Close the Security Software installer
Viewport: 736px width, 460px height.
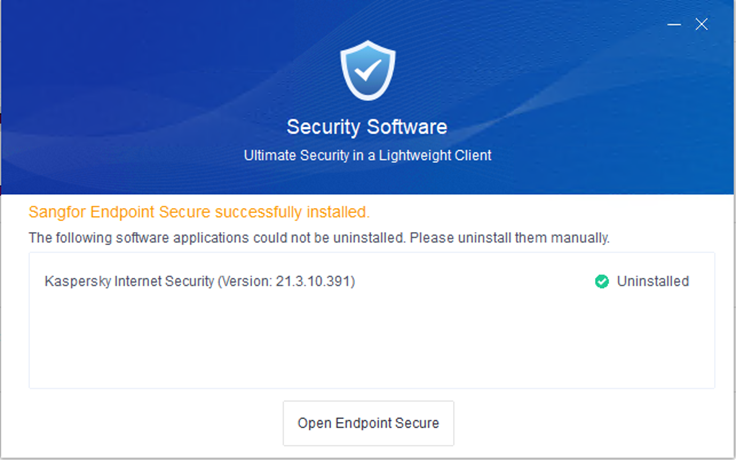click(x=702, y=25)
